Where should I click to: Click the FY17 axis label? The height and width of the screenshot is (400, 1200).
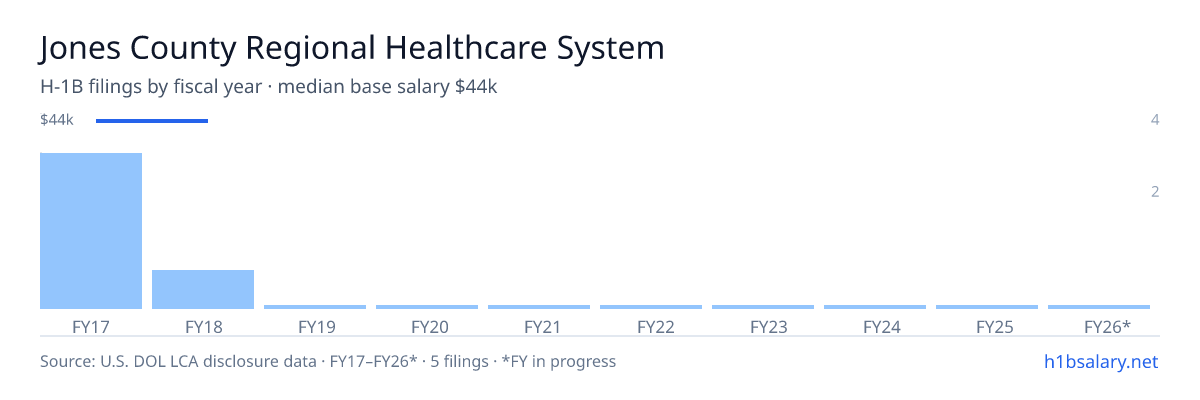coord(91,326)
